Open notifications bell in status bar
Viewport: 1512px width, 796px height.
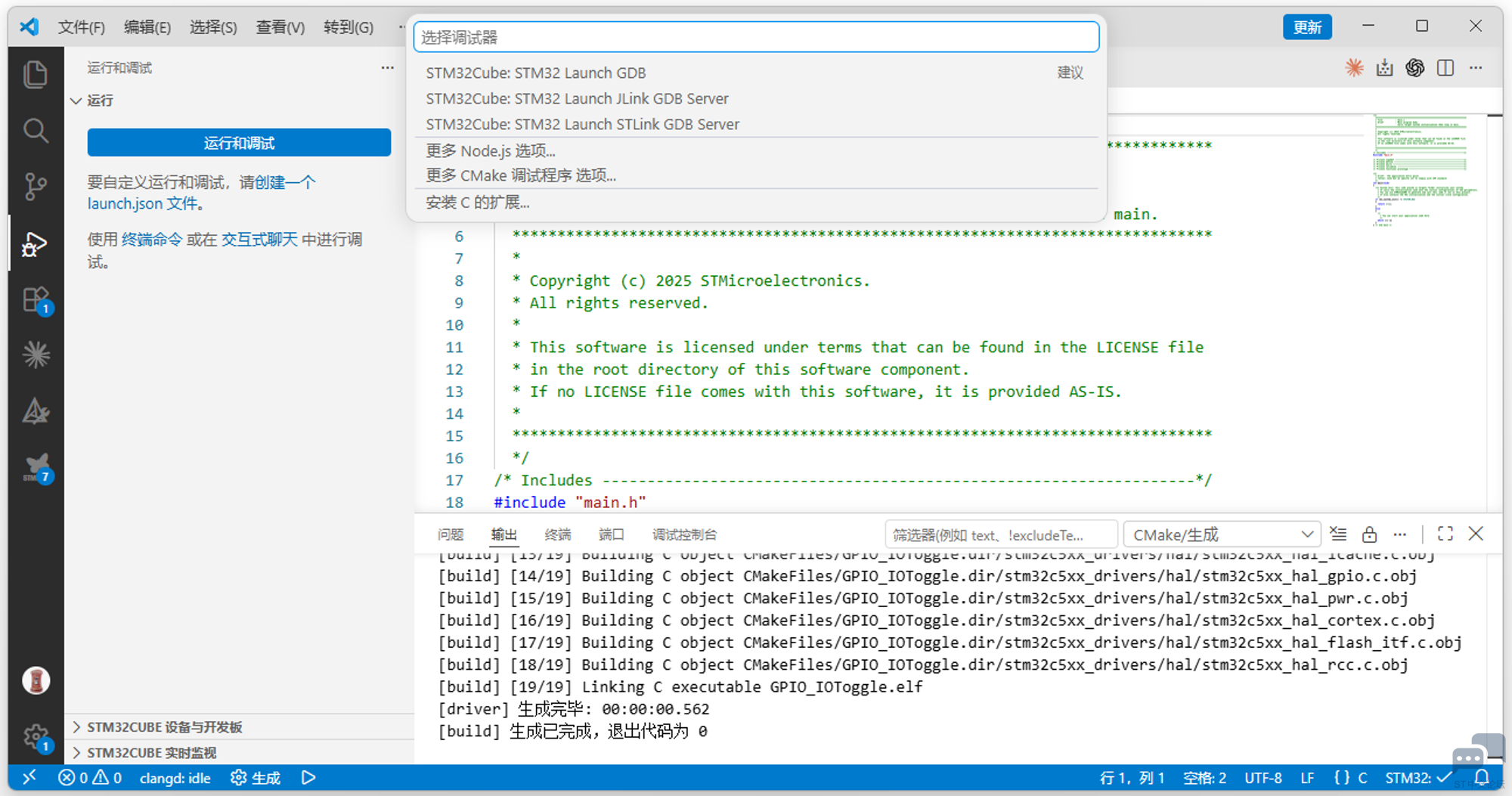(1482, 777)
